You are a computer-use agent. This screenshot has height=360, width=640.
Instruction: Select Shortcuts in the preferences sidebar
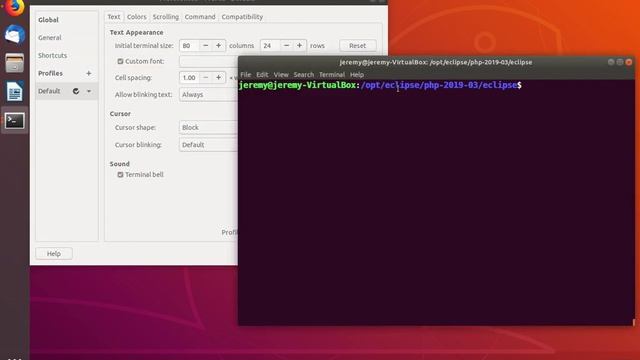(52, 56)
